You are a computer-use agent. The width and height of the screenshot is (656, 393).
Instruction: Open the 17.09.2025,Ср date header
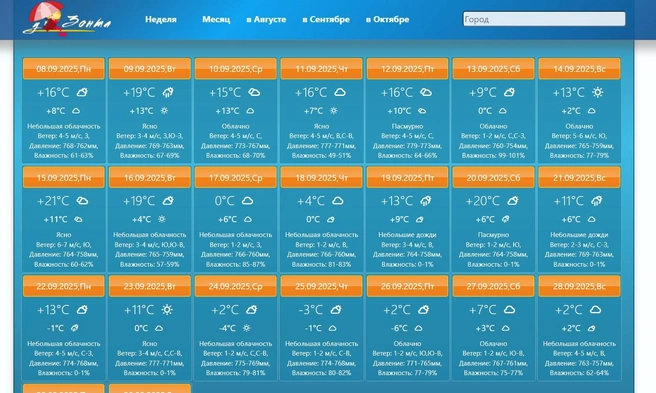[236, 177]
